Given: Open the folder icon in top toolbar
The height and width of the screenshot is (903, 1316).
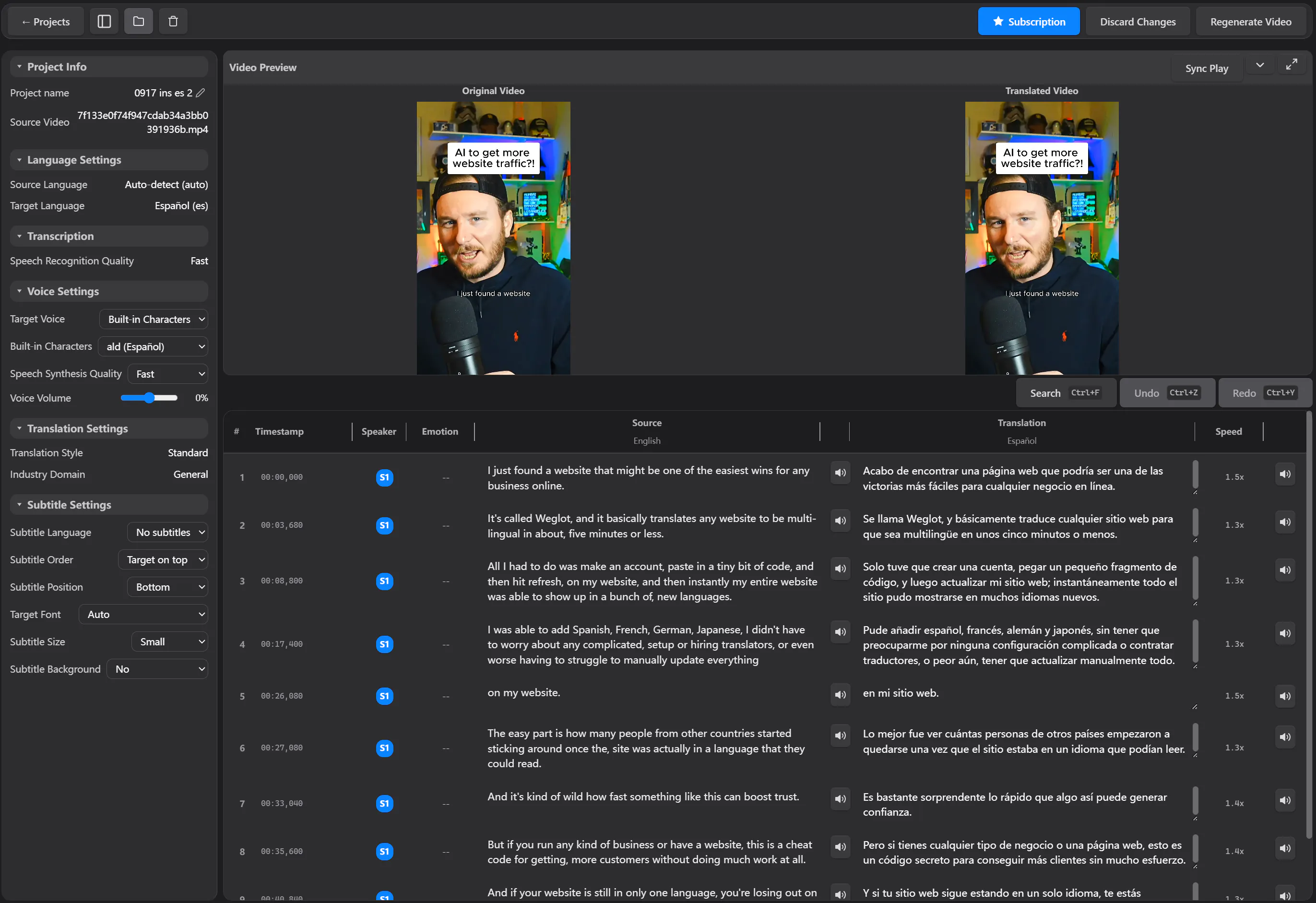Looking at the screenshot, I should (x=139, y=22).
